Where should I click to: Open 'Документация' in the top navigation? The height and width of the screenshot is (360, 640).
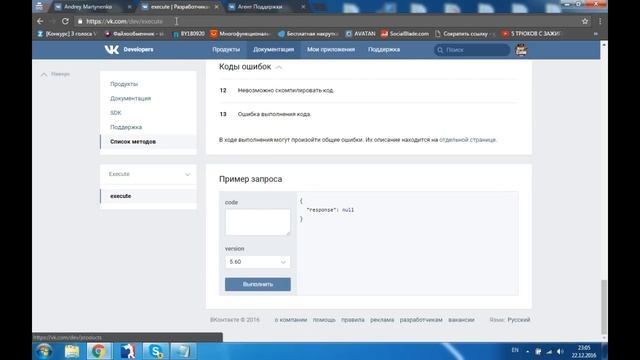click(273, 49)
